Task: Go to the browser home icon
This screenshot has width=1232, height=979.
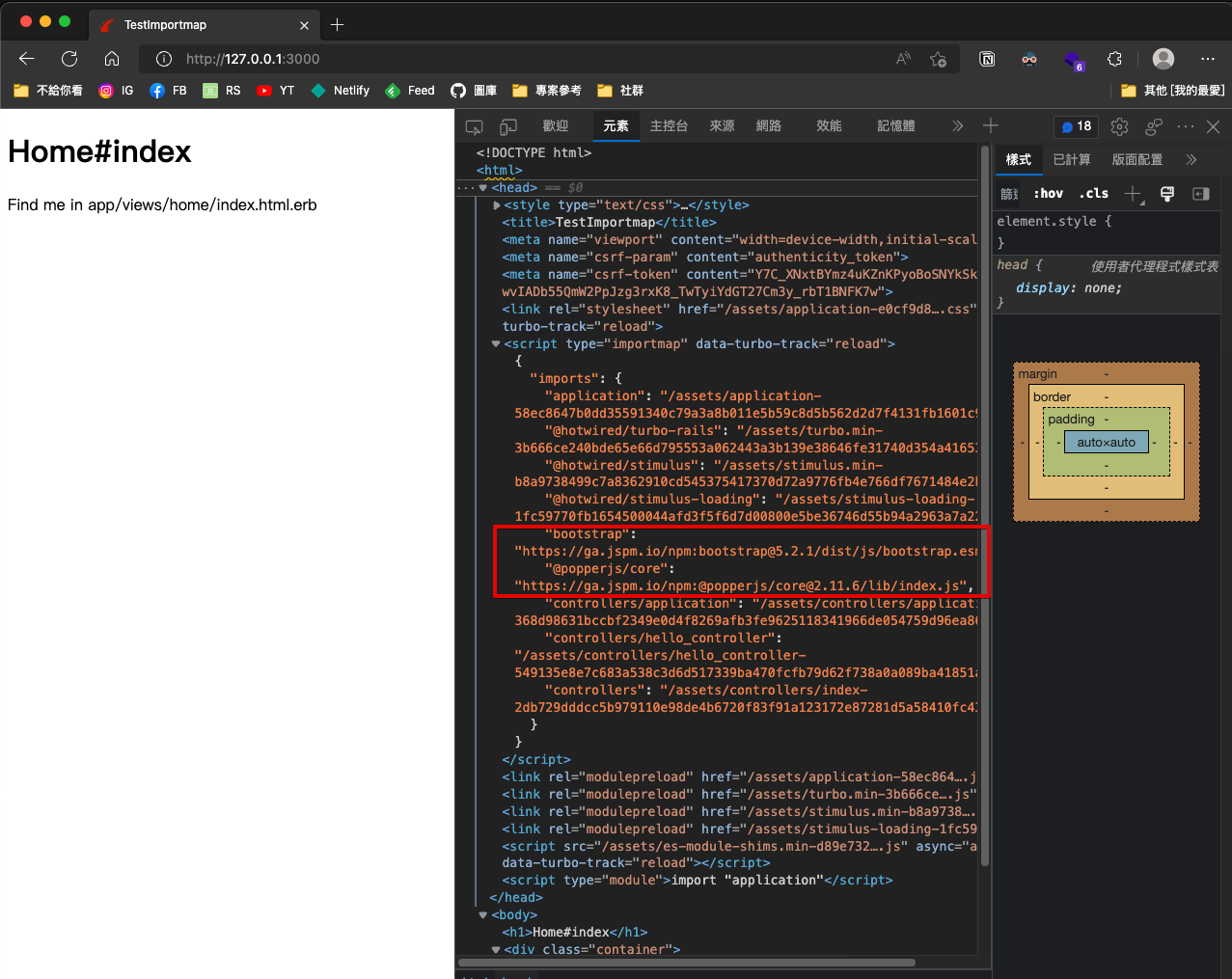Action: coord(112,59)
